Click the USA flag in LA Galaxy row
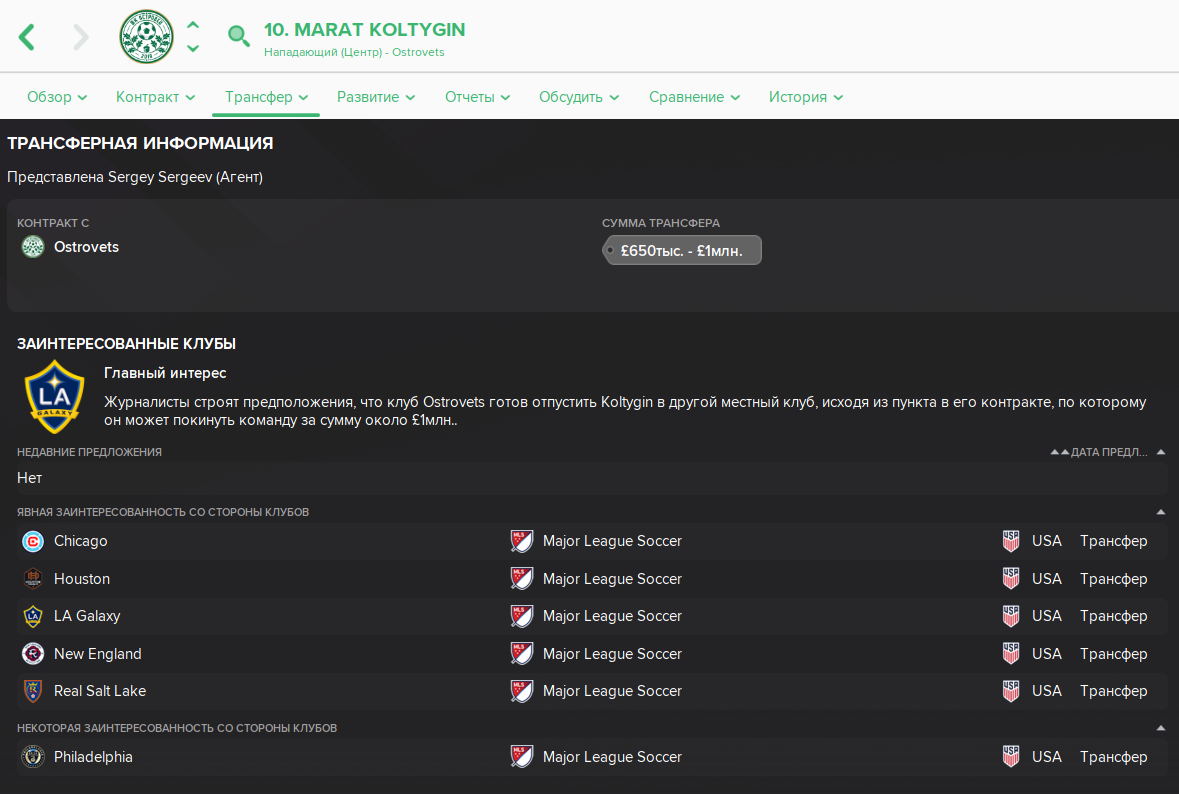1179x794 pixels. (1011, 617)
